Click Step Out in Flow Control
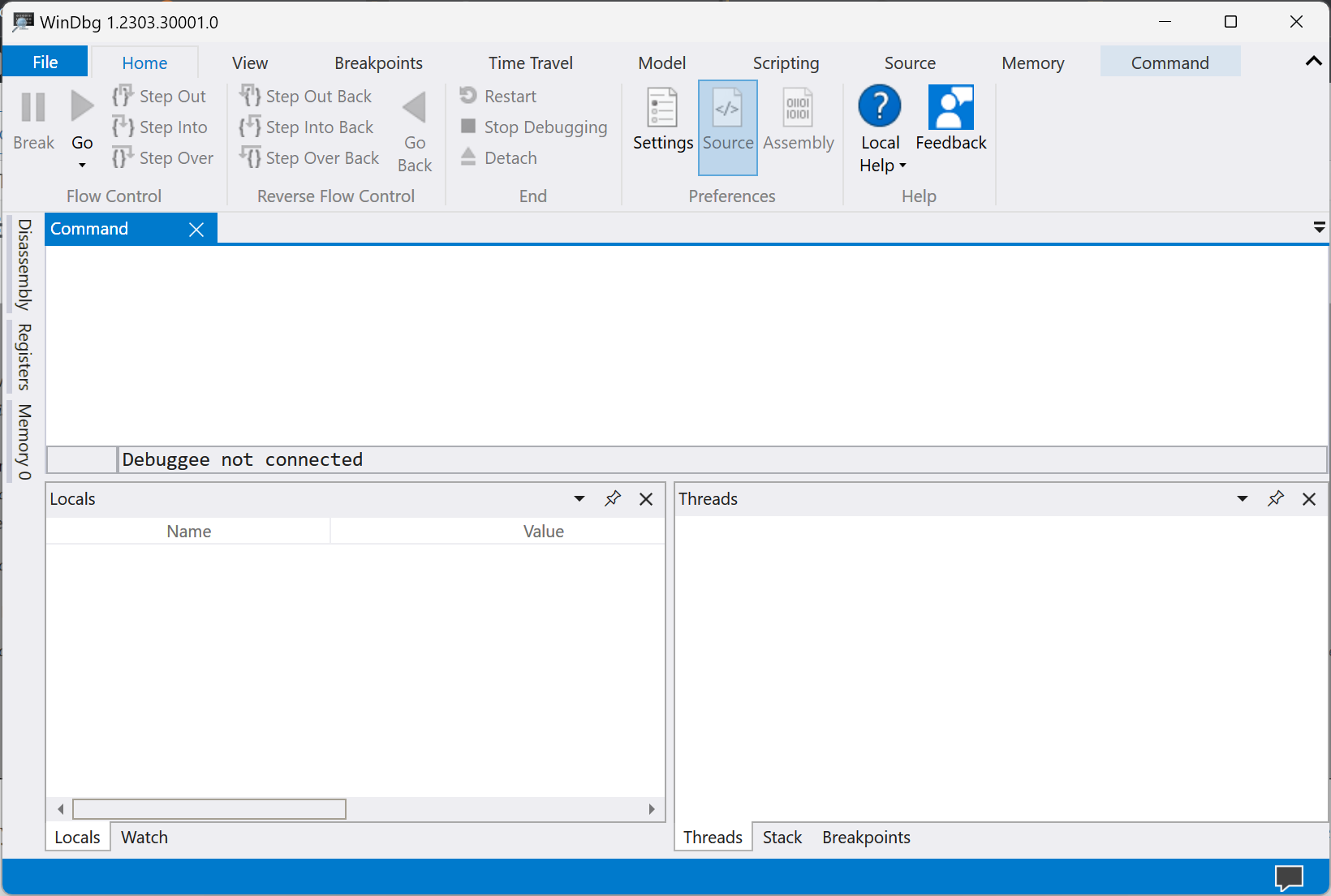 pos(160,96)
